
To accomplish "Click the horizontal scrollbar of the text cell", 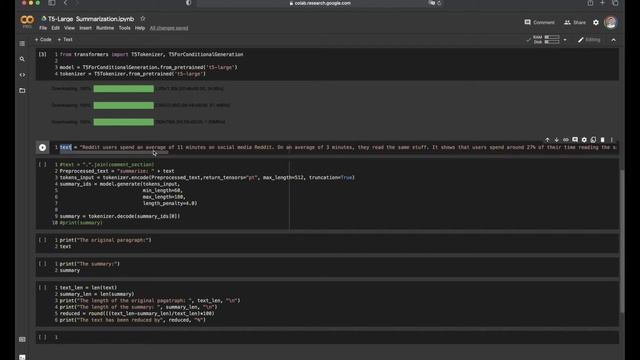I will [x=114, y=152].
